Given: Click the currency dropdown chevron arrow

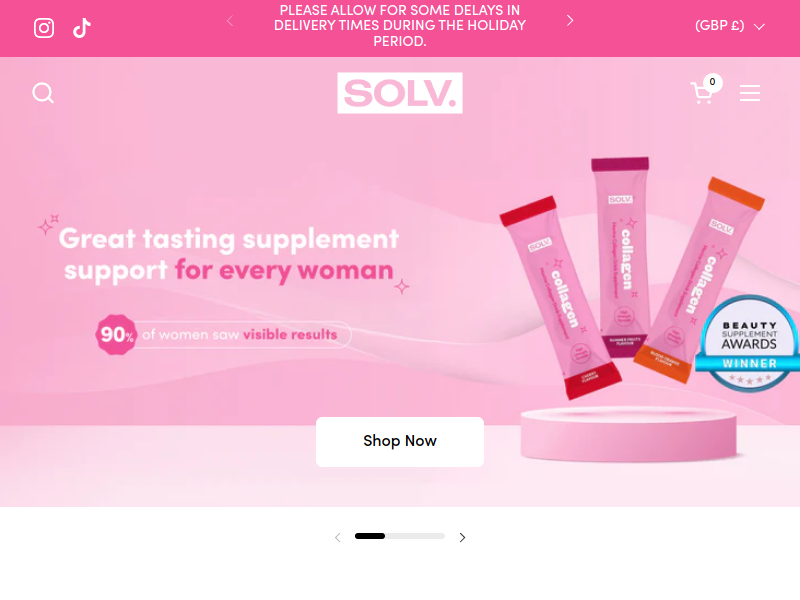Looking at the screenshot, I should pos(759,27).
